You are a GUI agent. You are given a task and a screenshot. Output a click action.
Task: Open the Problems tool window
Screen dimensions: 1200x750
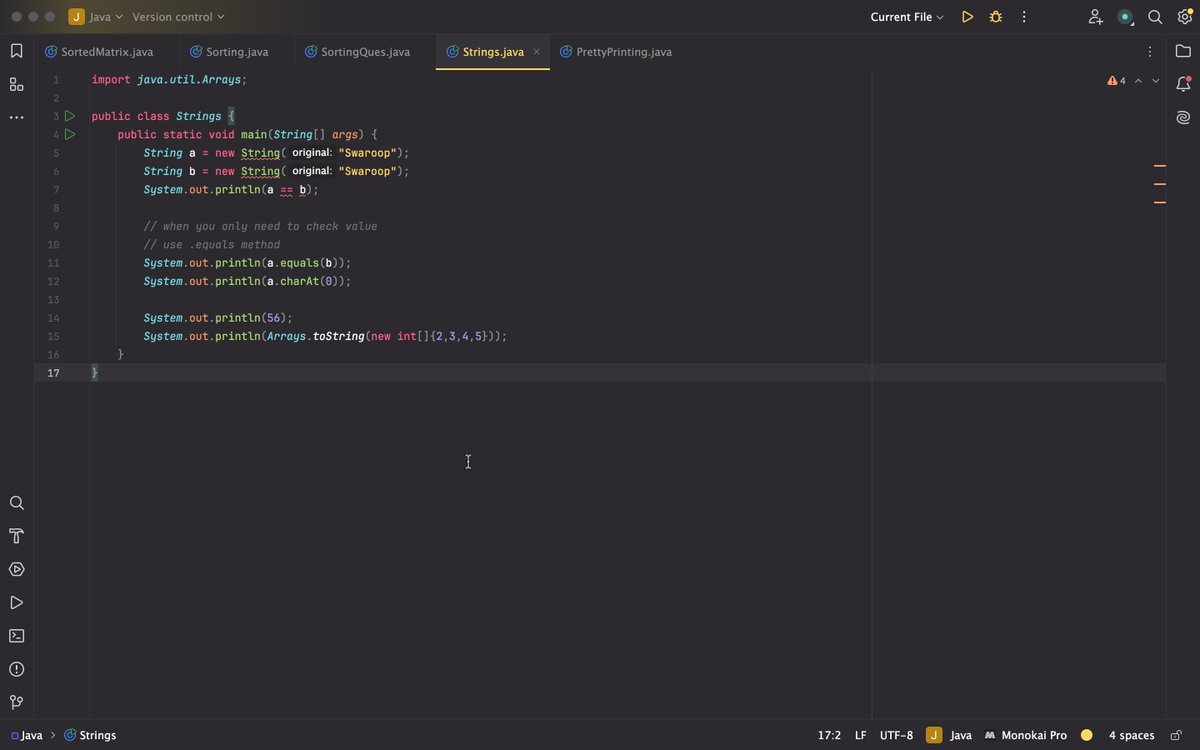tap(16, 669)
